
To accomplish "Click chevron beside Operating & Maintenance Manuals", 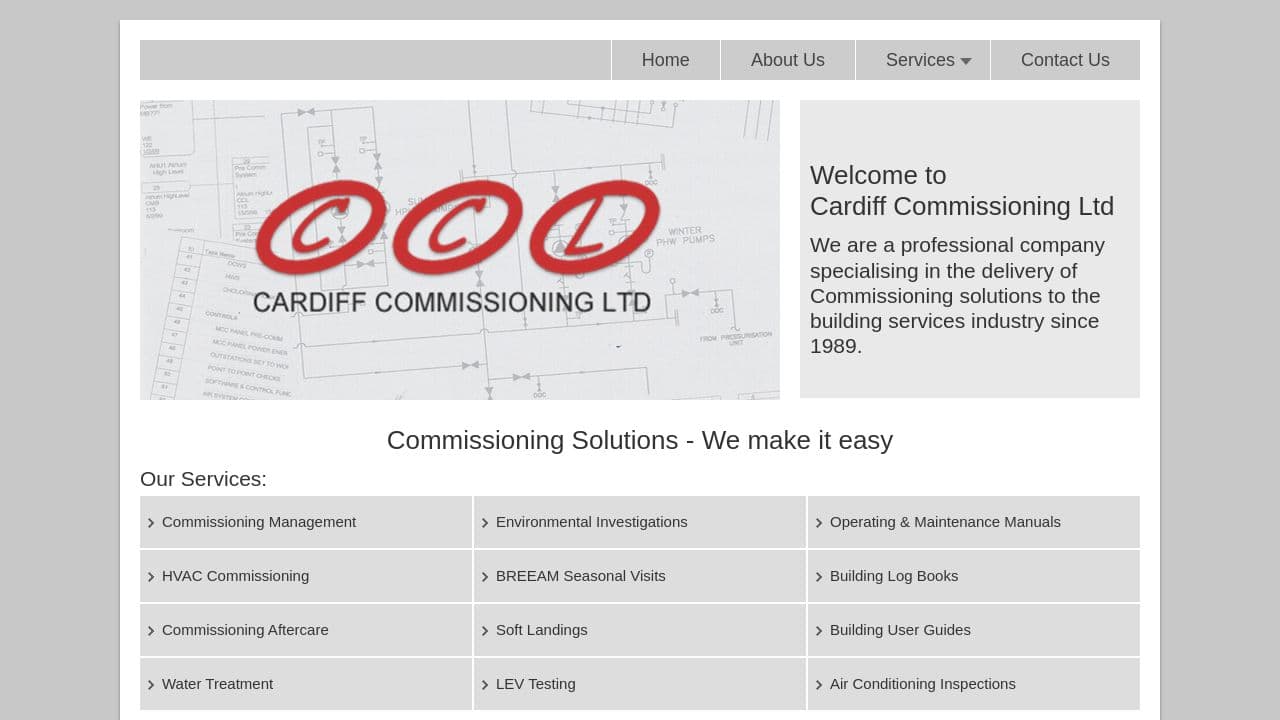I will coord(819,523).
